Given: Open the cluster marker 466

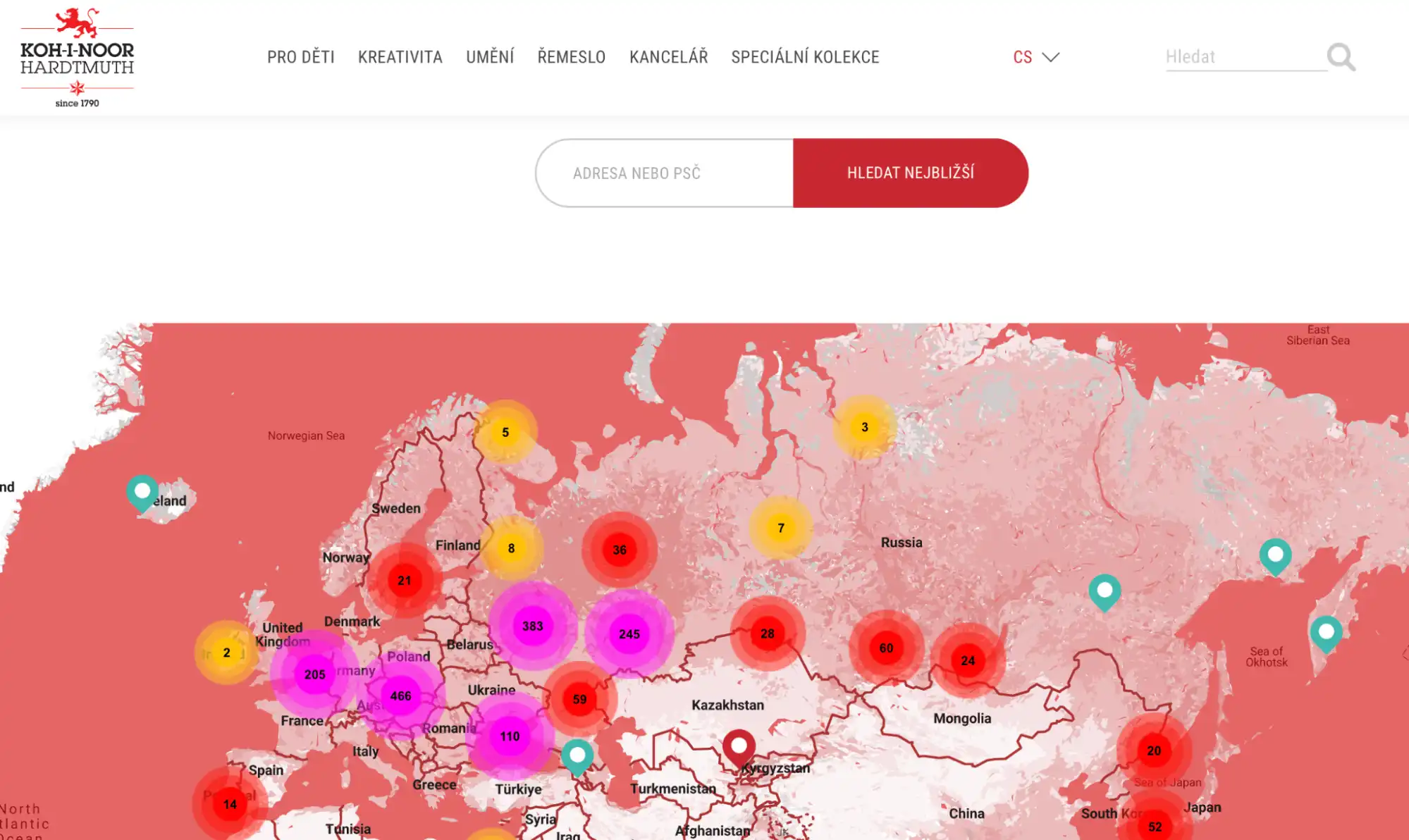Looking at the screenshot, I should (x=401, y=696).
